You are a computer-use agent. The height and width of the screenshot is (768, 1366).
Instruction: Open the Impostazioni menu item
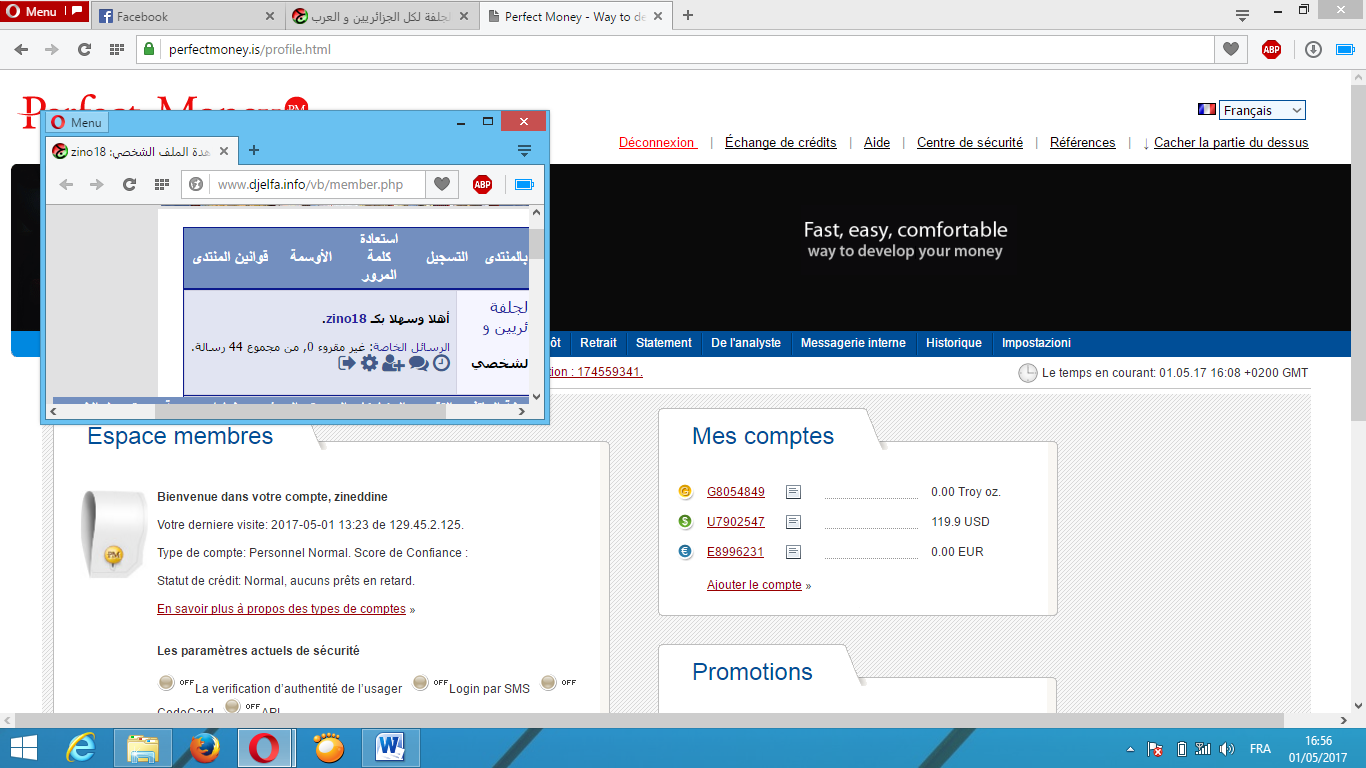point(1036,343)
